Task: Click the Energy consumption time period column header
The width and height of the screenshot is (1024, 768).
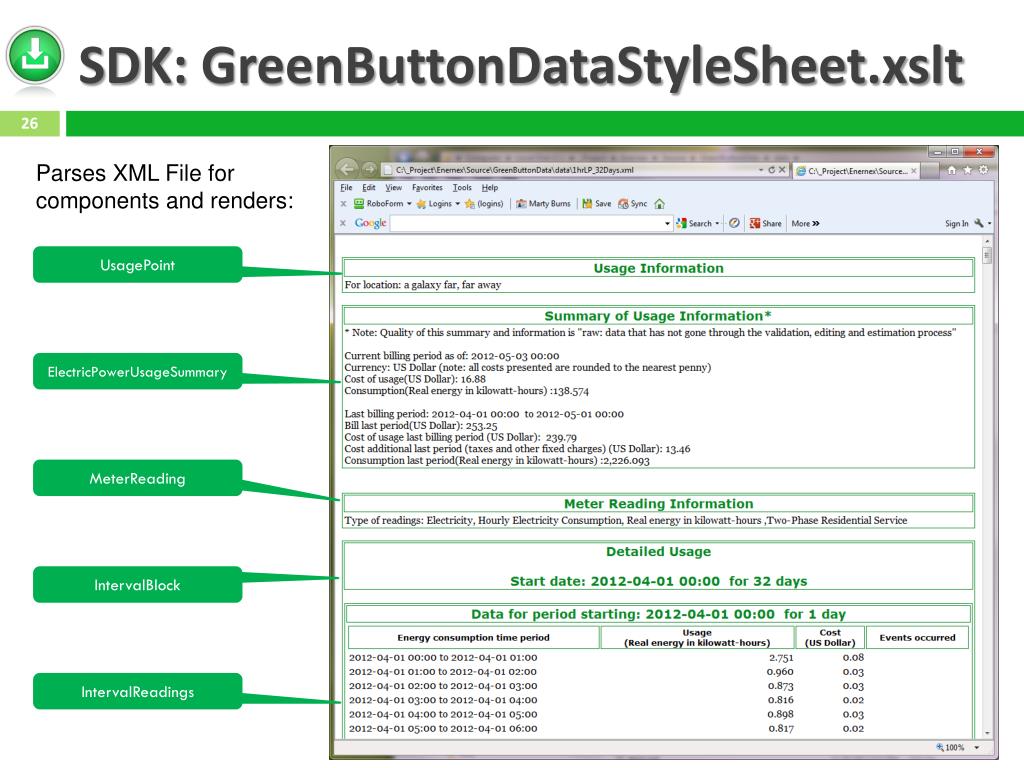Action: point(473,637)
